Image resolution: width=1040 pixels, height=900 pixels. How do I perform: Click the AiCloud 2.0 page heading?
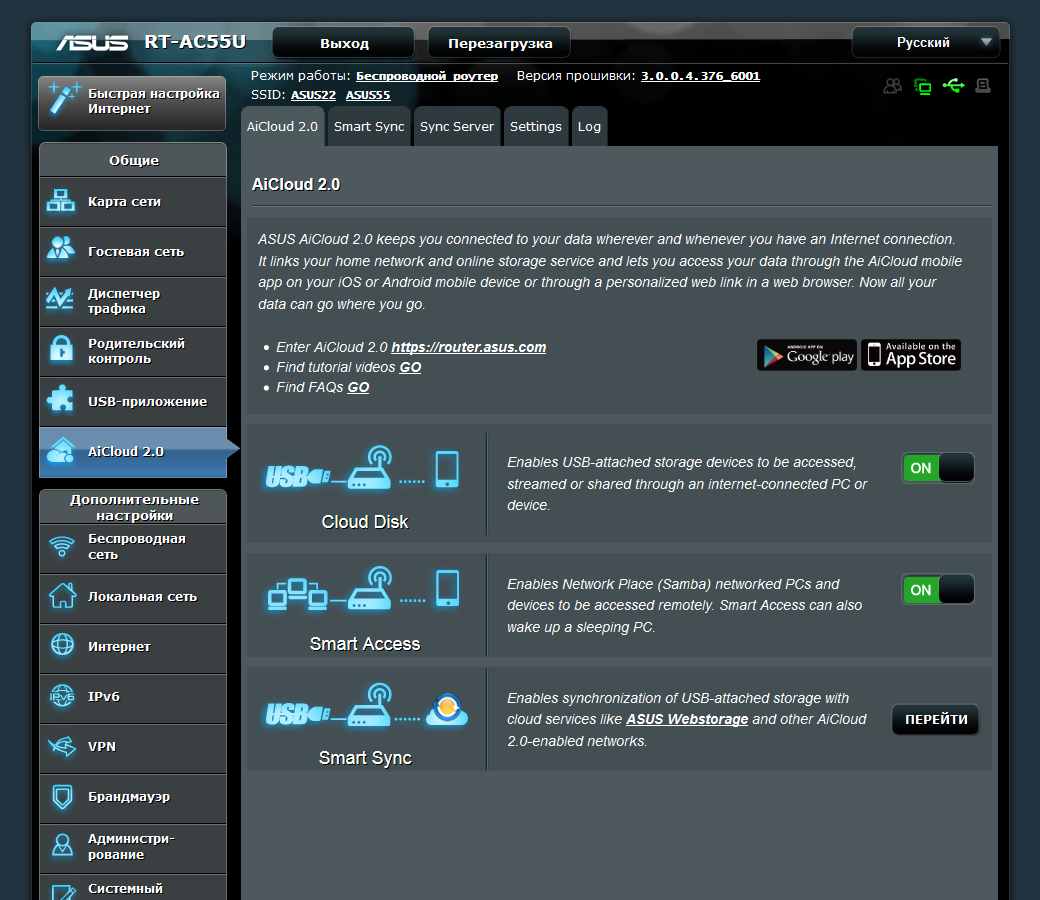click(x=296, y=184)
